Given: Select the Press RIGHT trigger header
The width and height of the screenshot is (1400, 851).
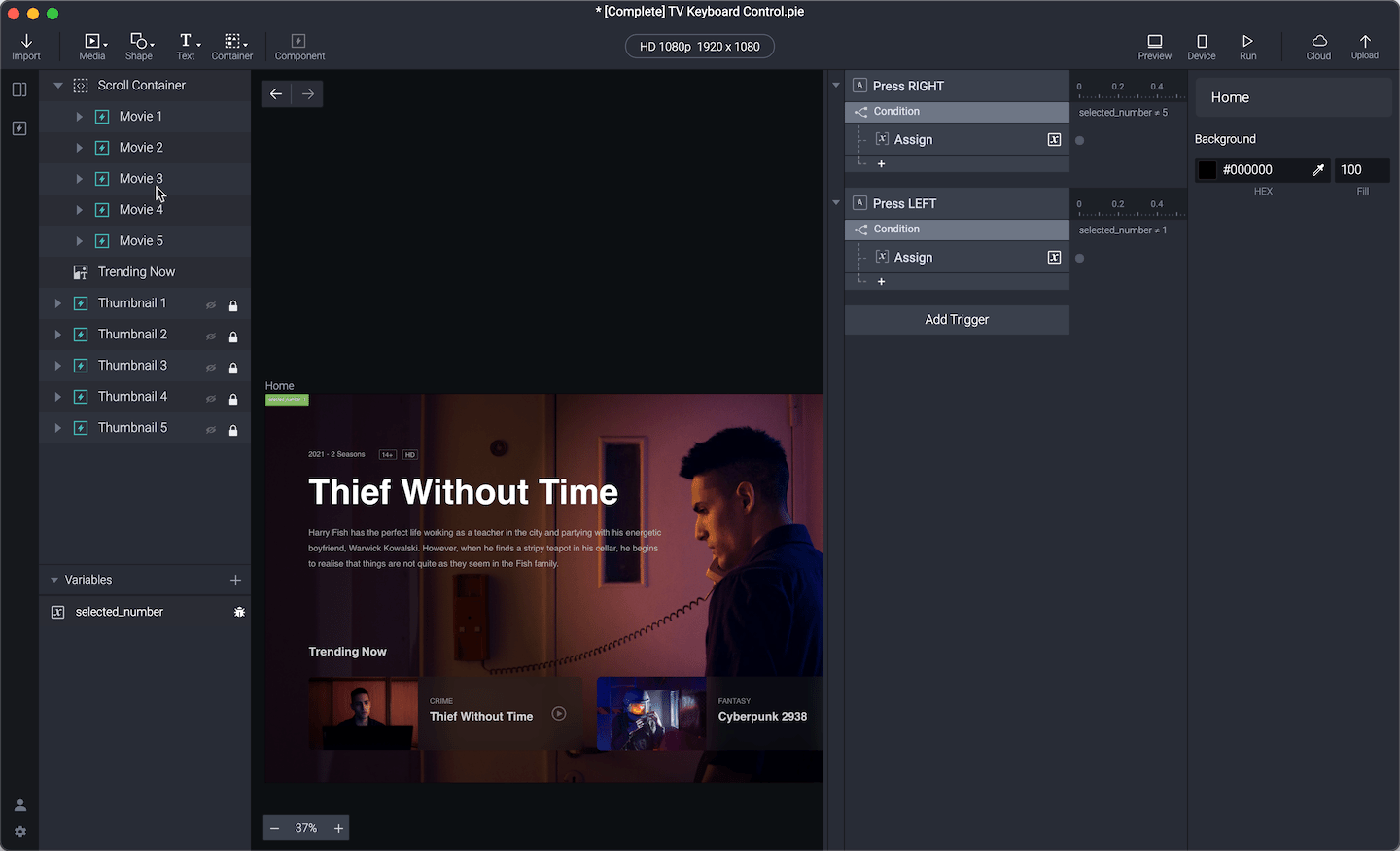Looking at the screenshot, I should pos(957,86).
